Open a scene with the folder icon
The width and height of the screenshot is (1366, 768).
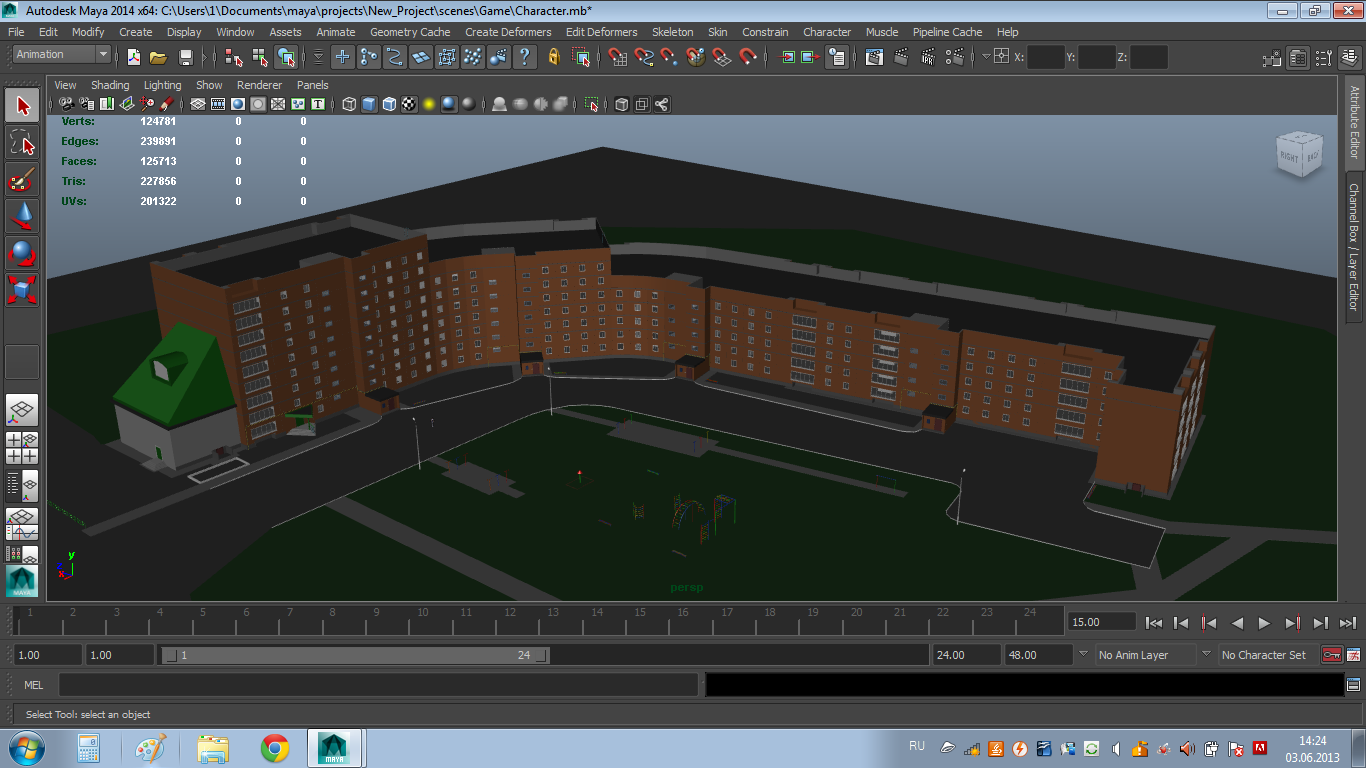click(158, 58)
